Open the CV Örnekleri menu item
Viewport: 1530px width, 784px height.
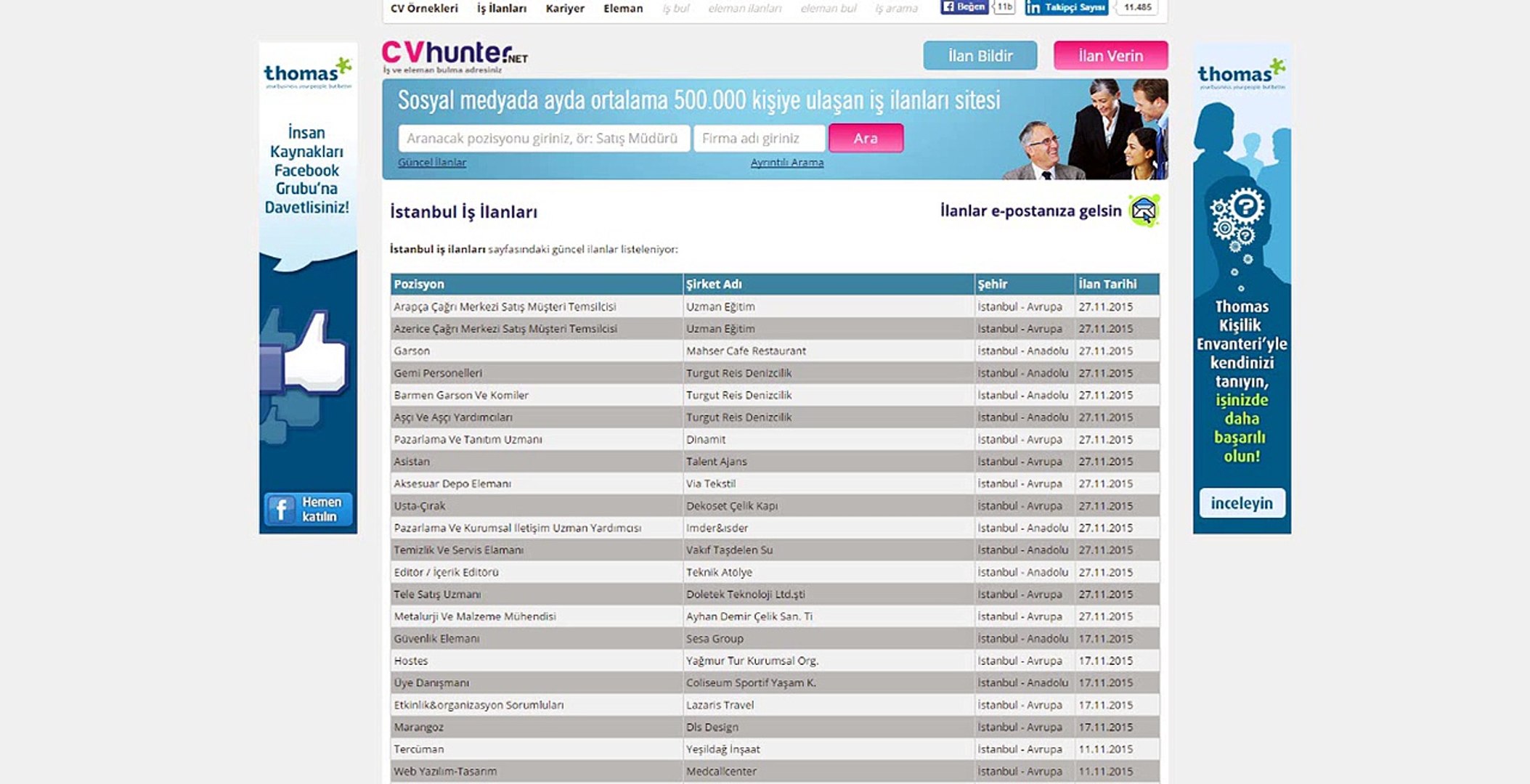tap(424, 9)
